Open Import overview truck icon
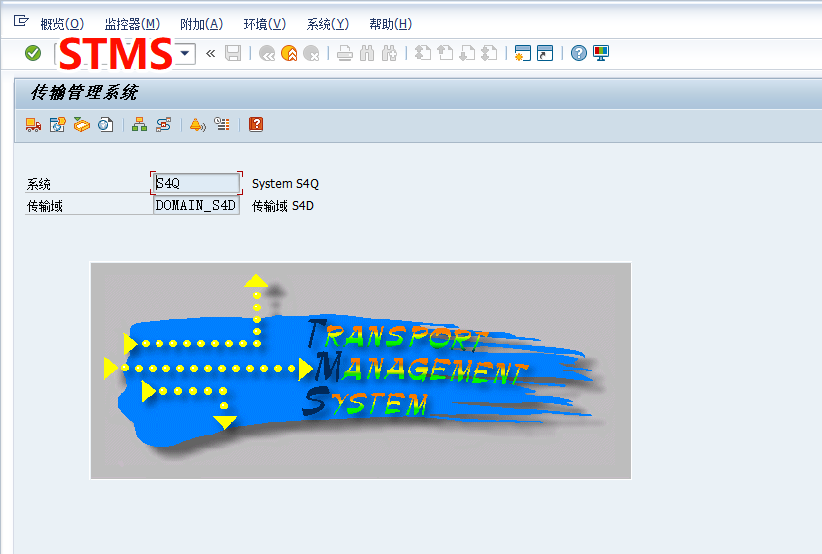The width and height of the screenshot is (822, 554). coord(33,125)
